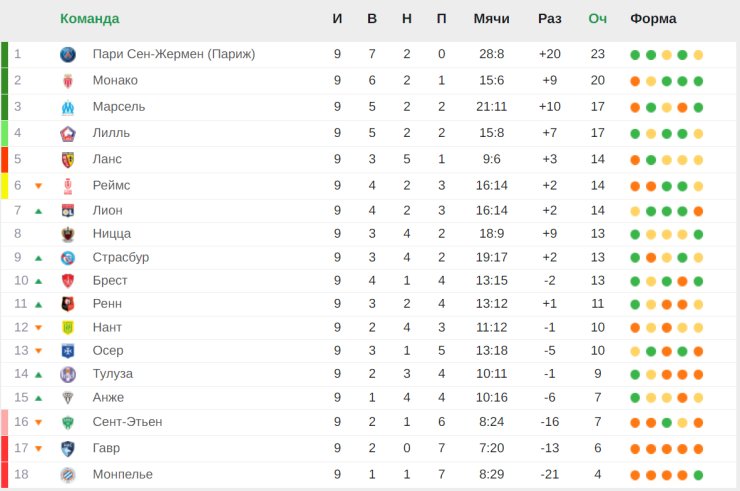Click PSG's latest yellow form dot
Image resolution: width=740 pixels, height=491 pixels.
point(698,55)
